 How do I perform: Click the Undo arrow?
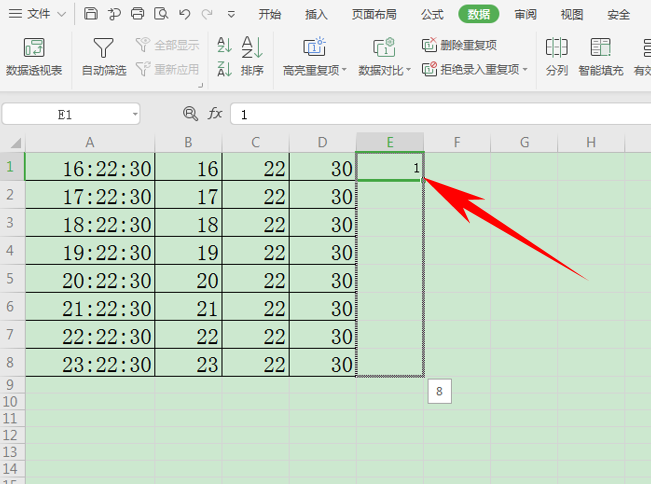pyautogui.click(x=184, y=15)
